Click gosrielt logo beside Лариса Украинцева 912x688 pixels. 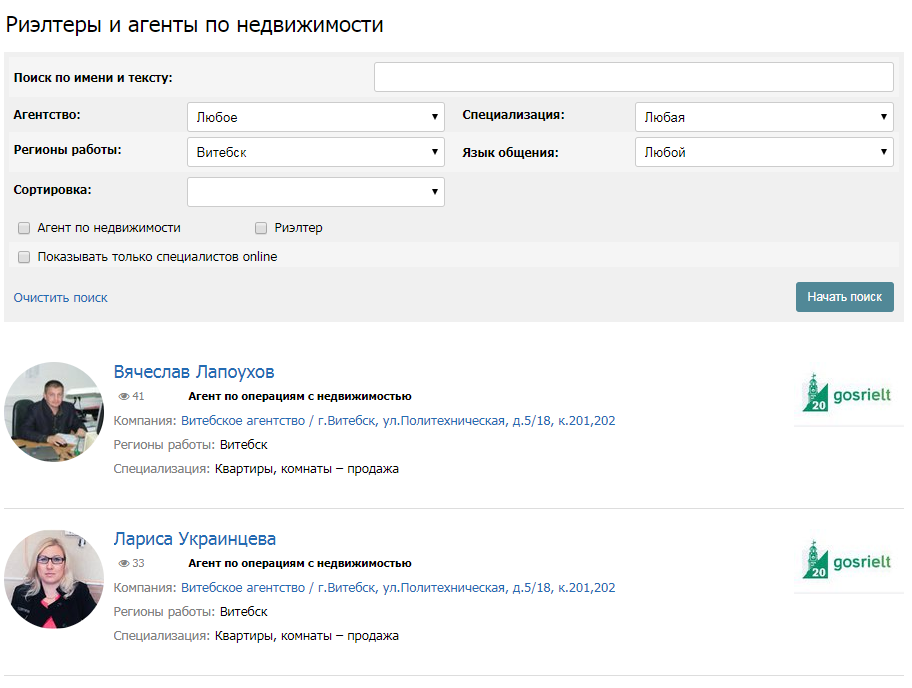[x=848, y=561]
